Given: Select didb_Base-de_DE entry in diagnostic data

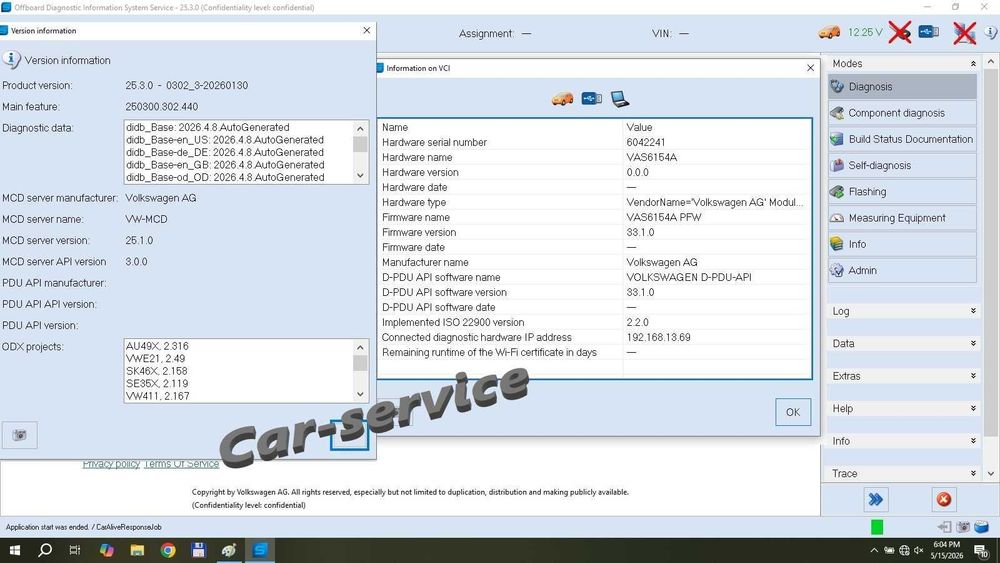Looking at the screenshot, I should click(224, 152).
